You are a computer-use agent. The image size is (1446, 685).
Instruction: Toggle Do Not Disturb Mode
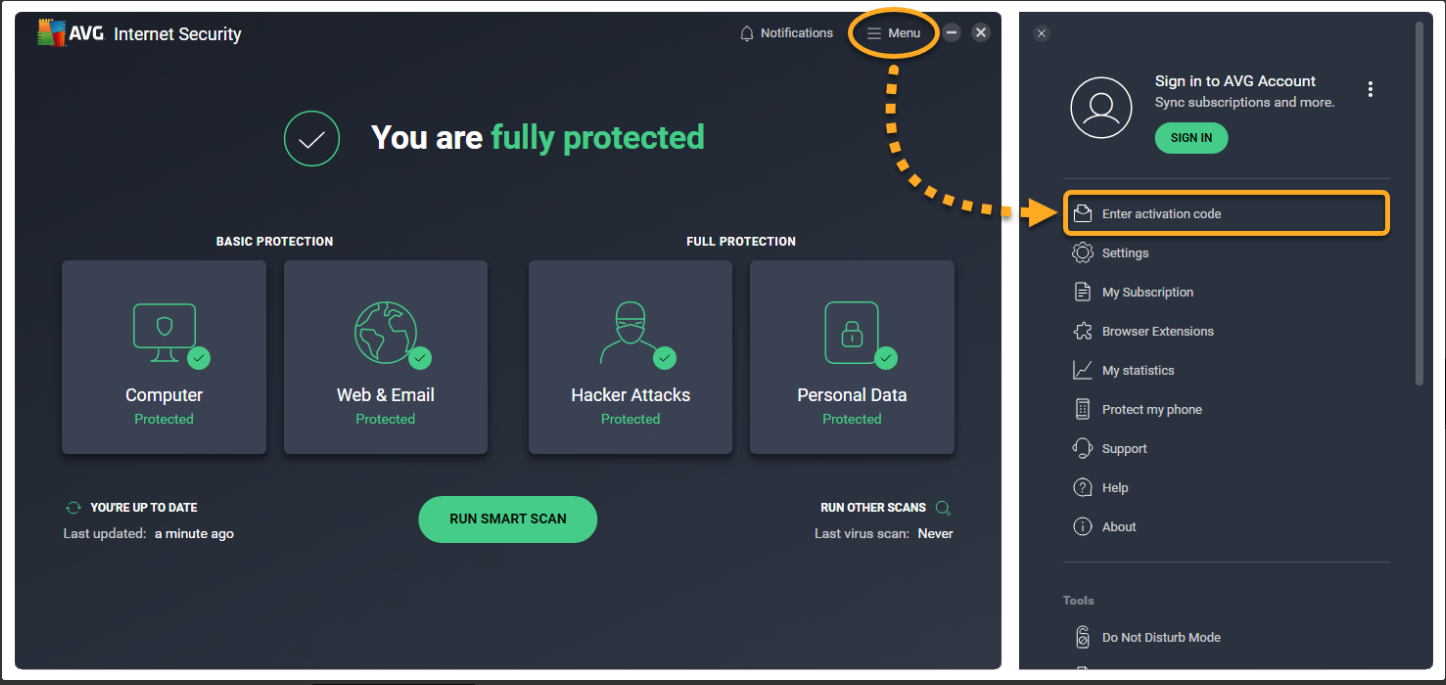(x=1160, y=637)
